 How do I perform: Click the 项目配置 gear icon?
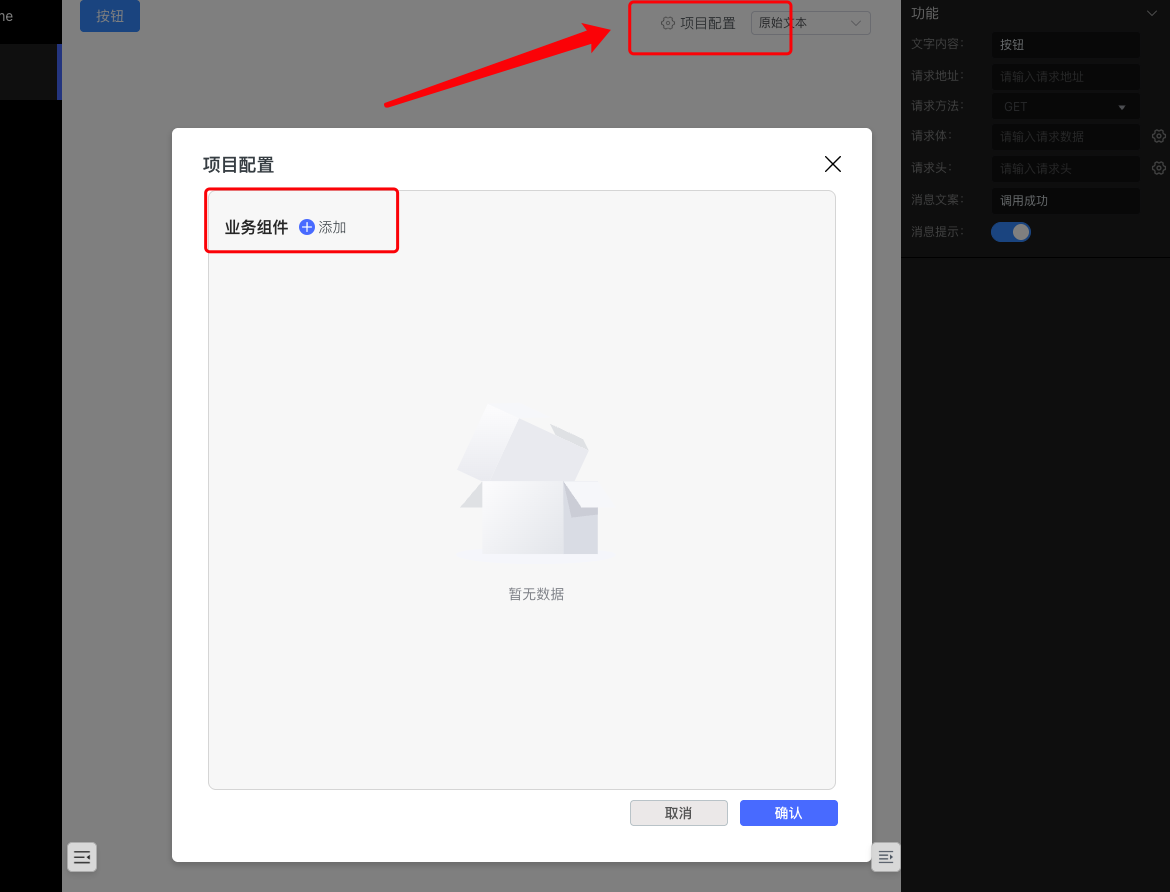668,23
